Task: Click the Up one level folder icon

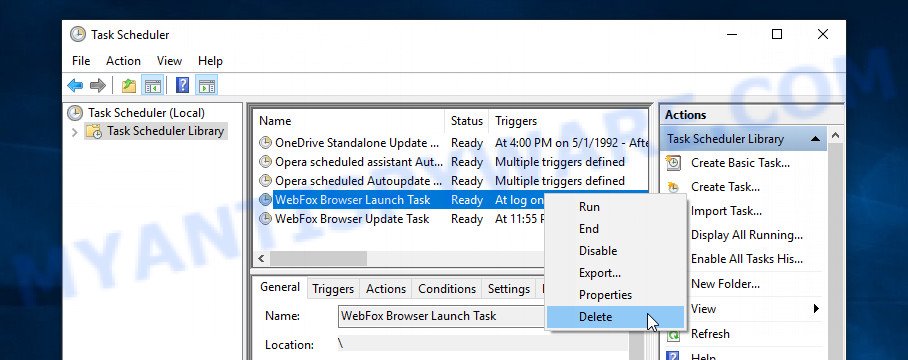Action: point(129,86)
